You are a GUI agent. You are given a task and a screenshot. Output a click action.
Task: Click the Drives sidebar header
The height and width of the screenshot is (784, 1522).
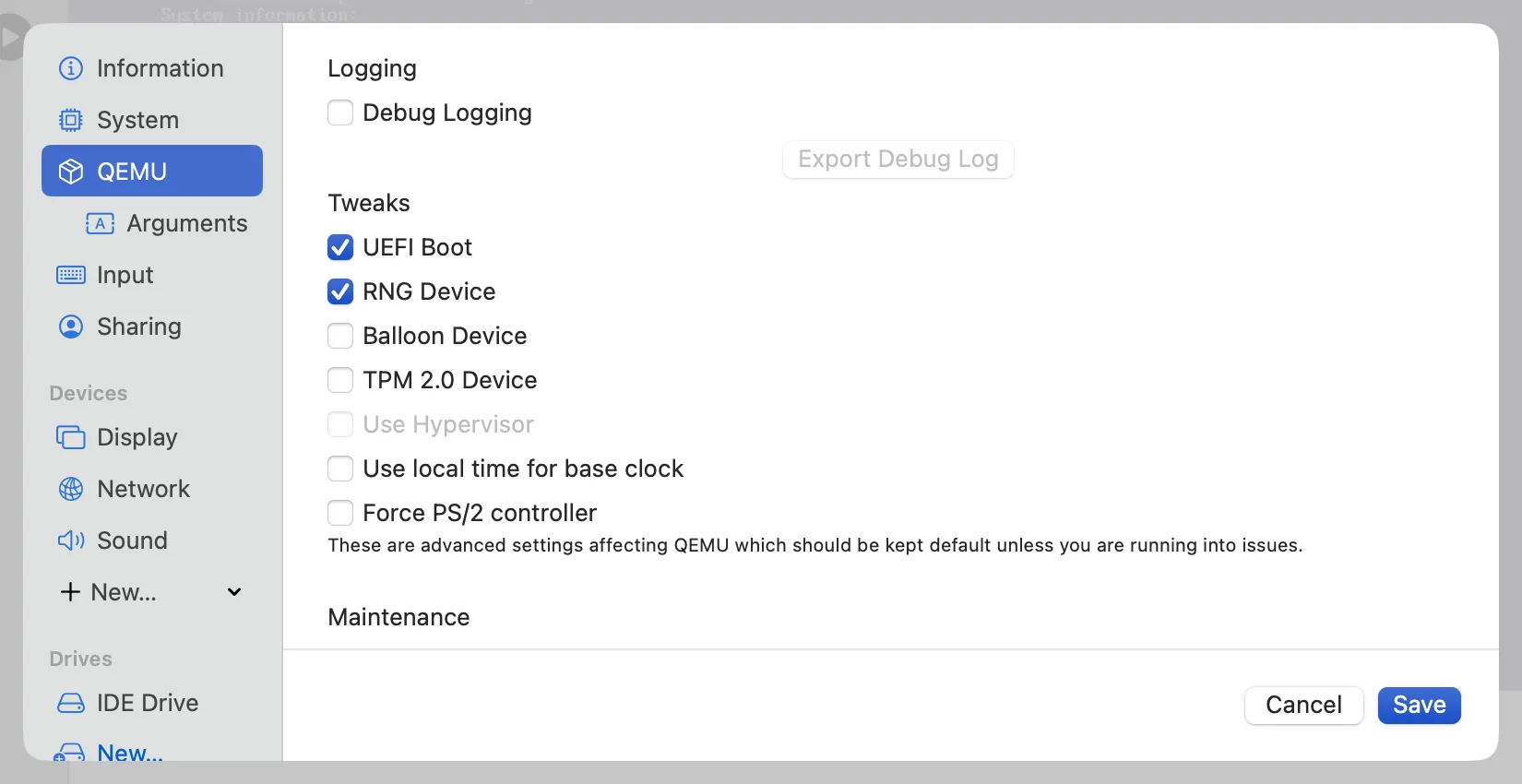[81, 659]
